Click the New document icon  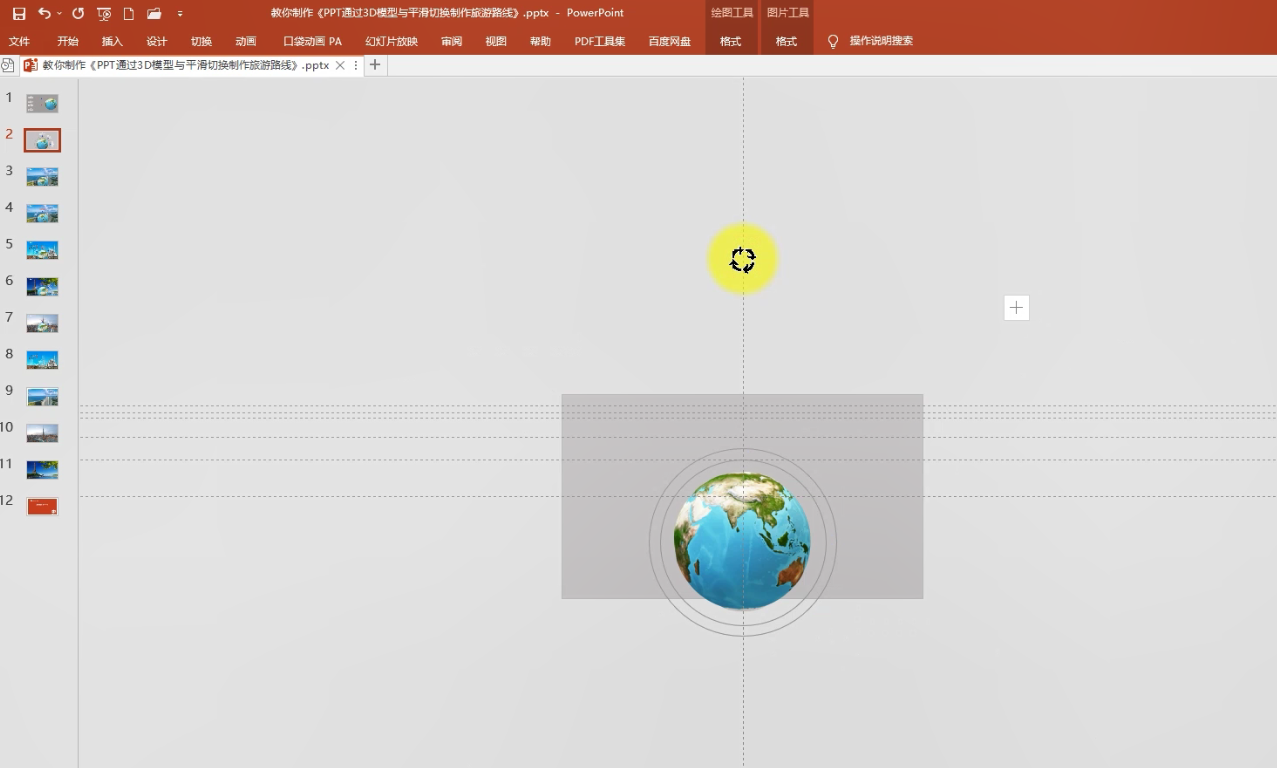pos(128,13)
